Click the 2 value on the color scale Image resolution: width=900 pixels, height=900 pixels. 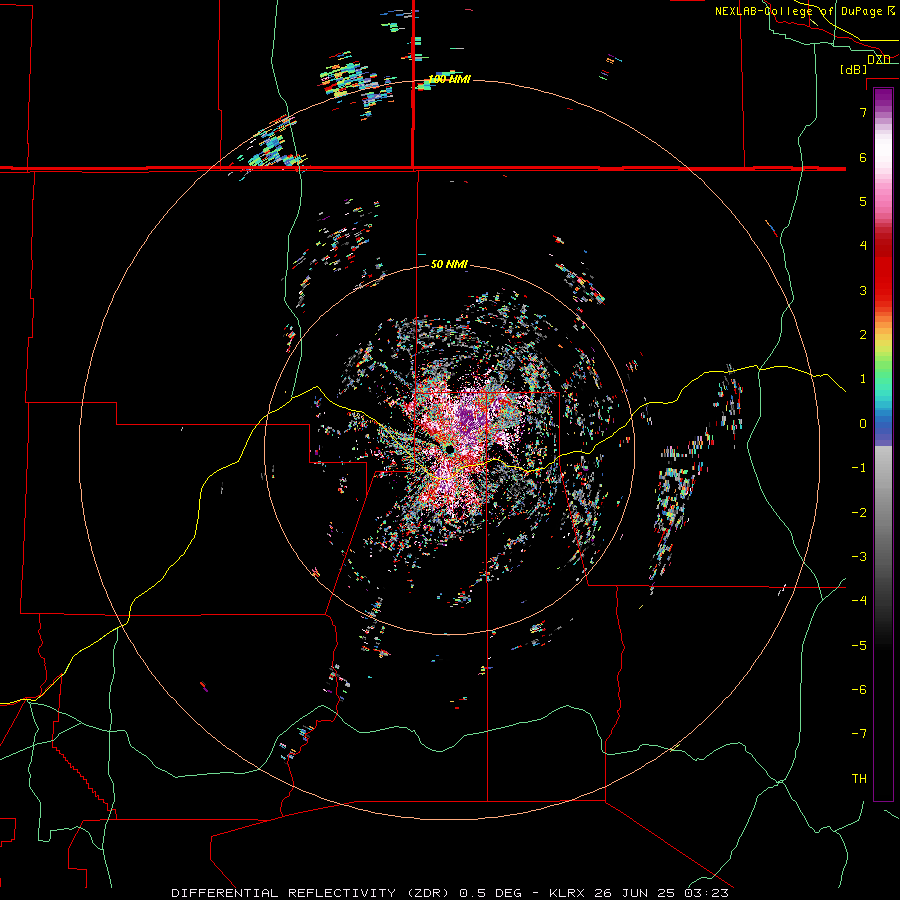tap(863, 335)
